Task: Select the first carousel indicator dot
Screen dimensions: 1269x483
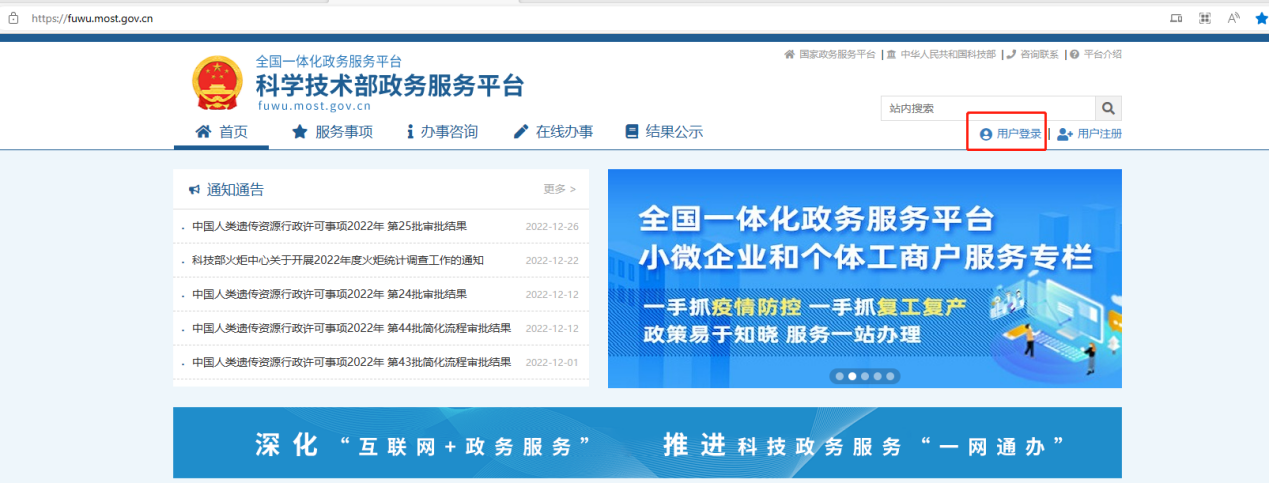Action: [x=838, y=377]
